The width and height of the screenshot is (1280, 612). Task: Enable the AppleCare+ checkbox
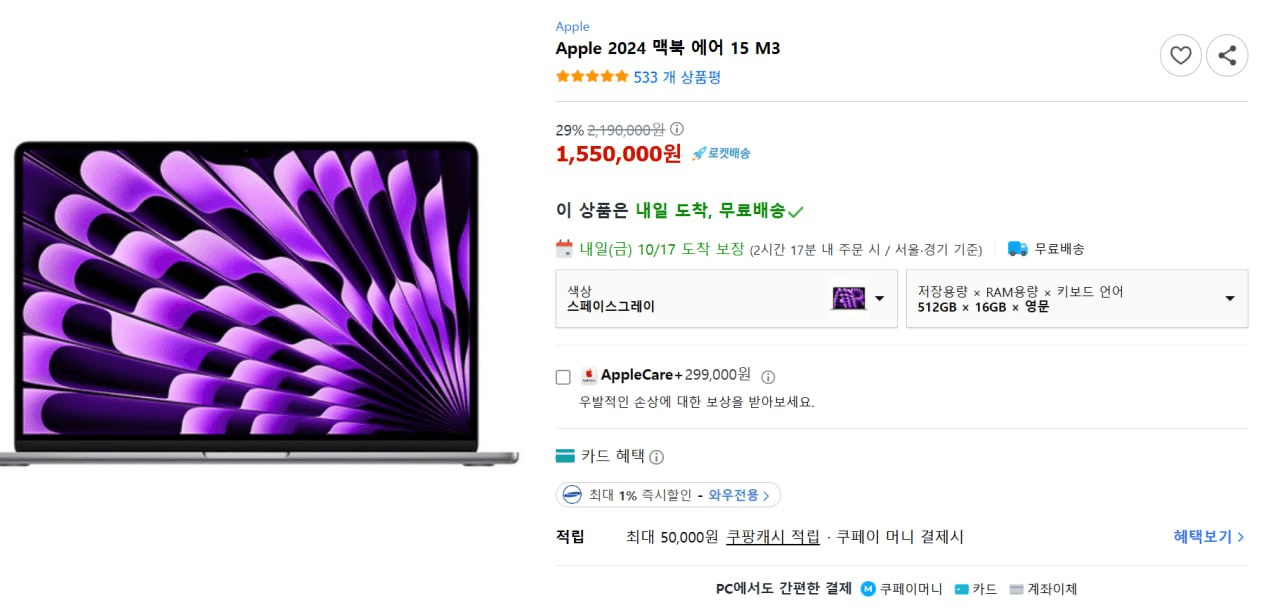point(563,377)
